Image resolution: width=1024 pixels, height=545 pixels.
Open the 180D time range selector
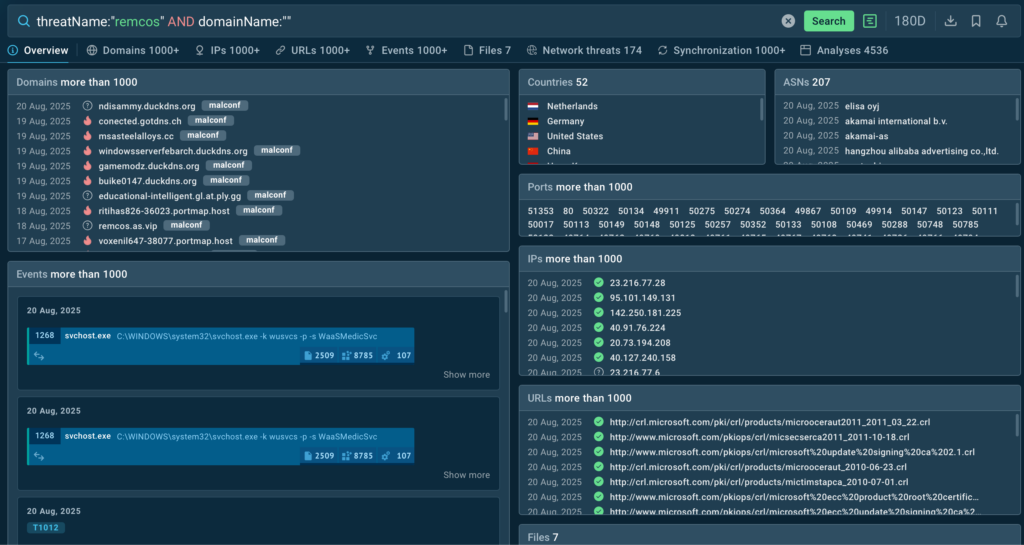pos(909,21)
